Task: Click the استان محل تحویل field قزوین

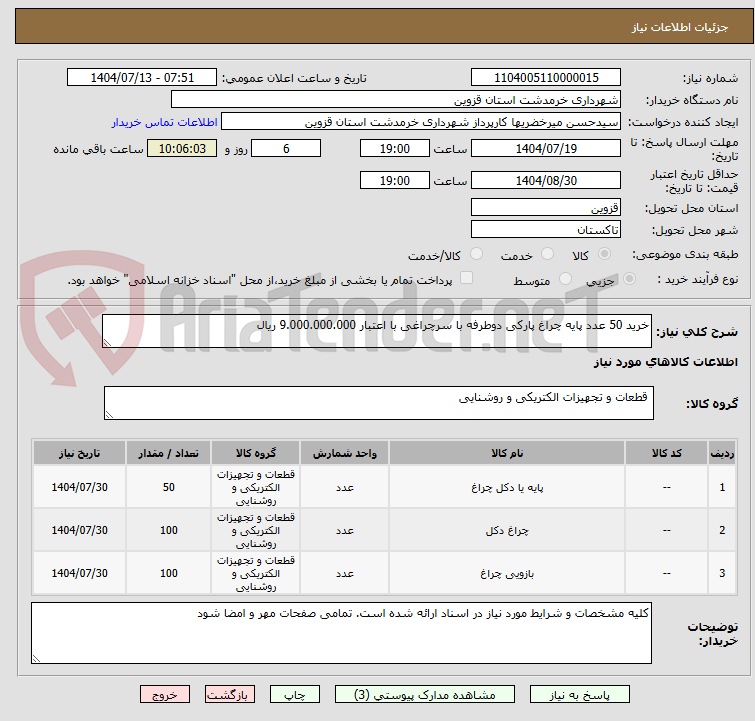Action: (x=546, y=208)
